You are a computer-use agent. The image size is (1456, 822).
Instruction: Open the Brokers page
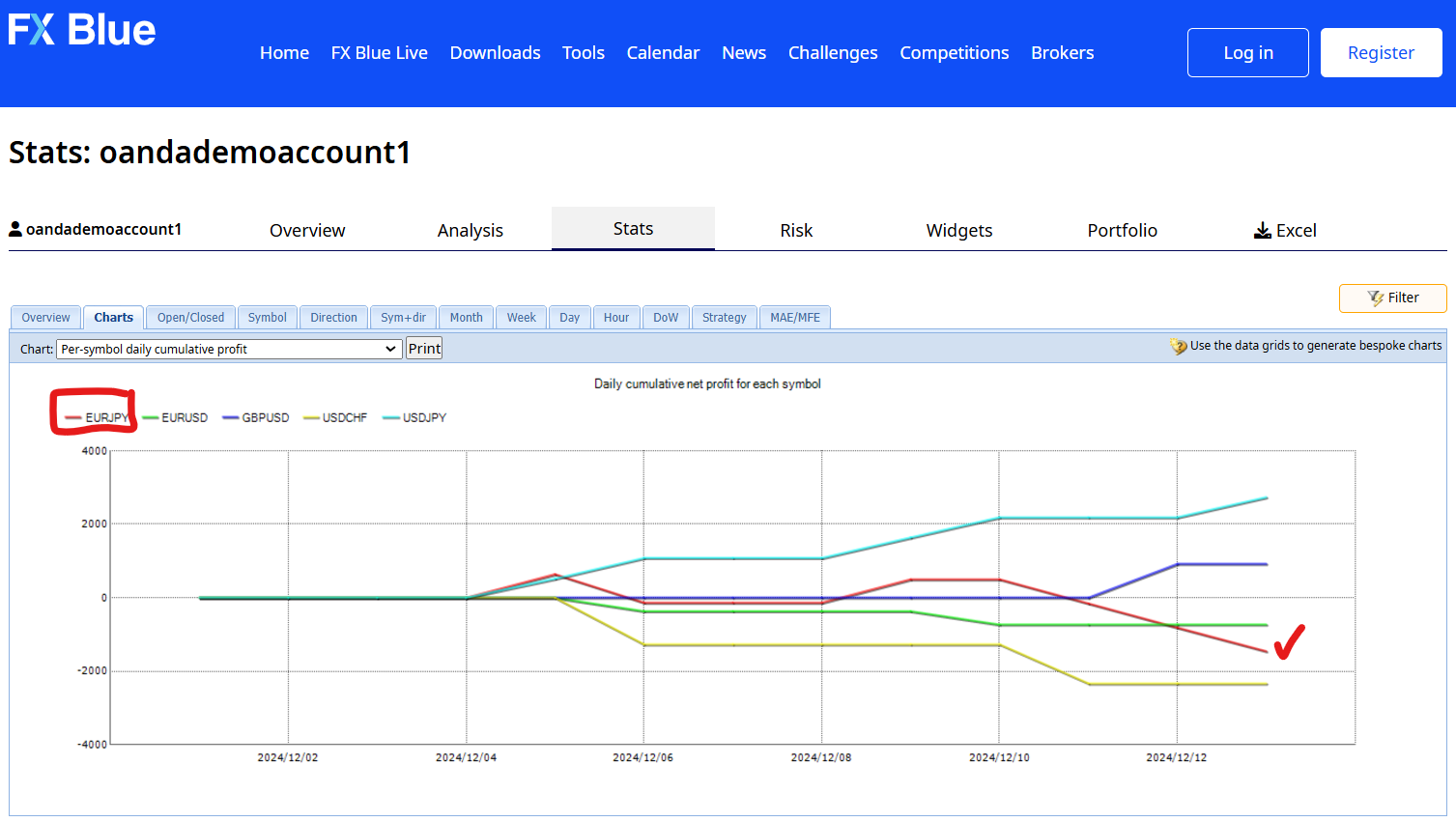[x=1063, y=53]
